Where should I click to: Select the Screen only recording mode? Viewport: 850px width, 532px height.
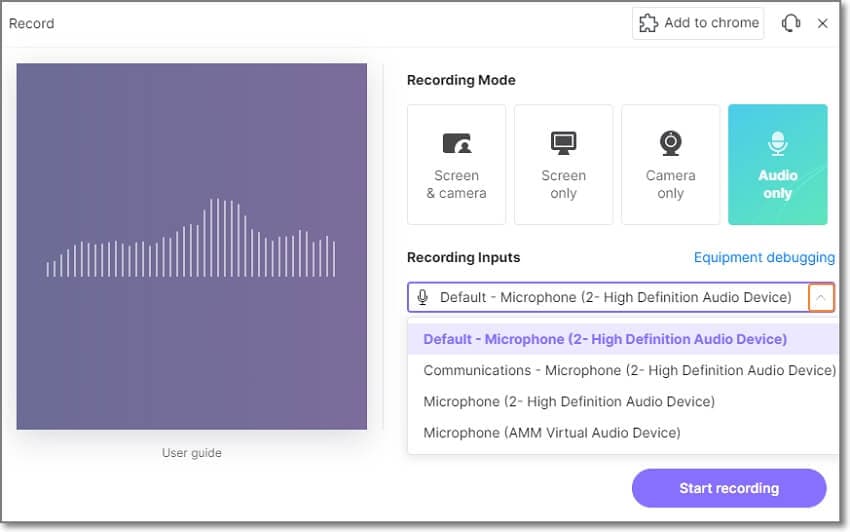[x=563, y=164]
